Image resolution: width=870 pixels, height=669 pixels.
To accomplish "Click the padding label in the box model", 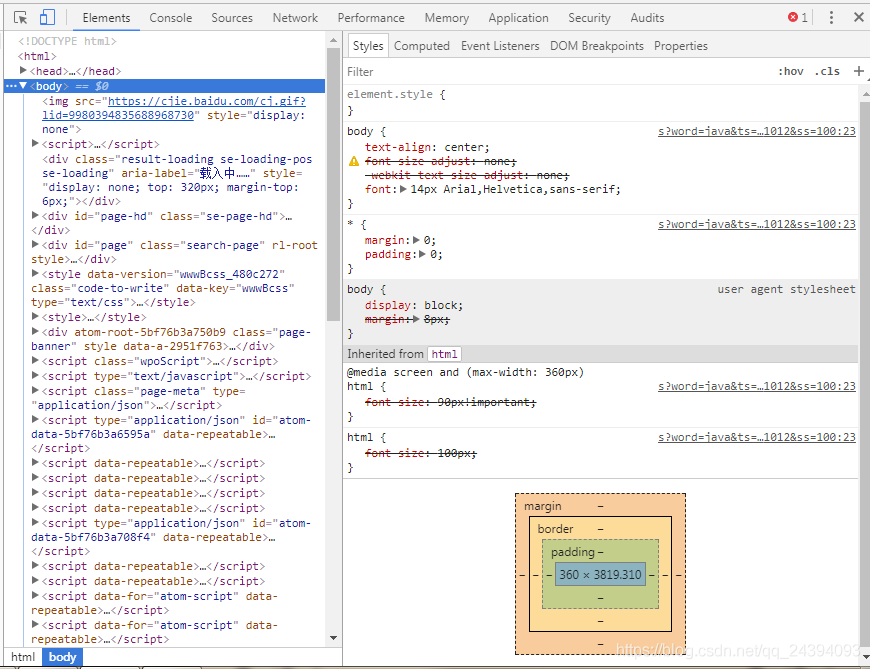I will (x=573, y=552).
